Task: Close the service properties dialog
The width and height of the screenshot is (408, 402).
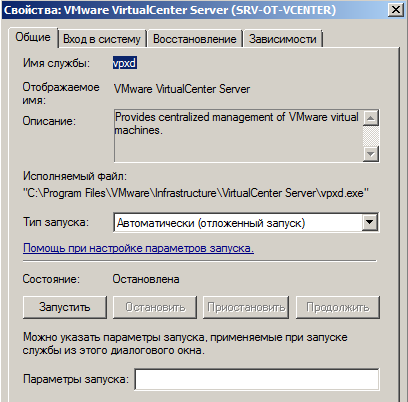Action: tap(396, 9)
